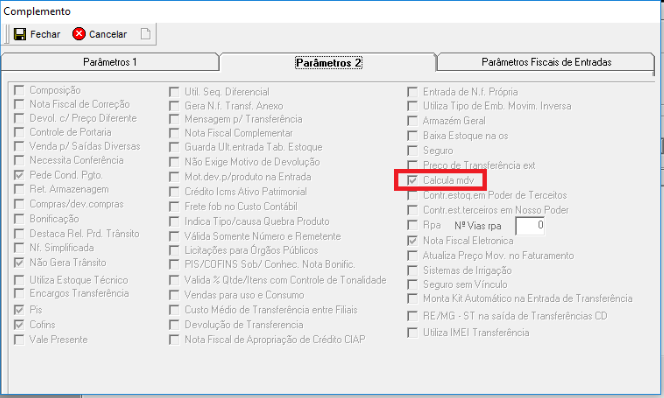Uncheck Nota Fiscal Eletronica checkbox
Viewport: 664px width, 398px height.
pos(412,240)
